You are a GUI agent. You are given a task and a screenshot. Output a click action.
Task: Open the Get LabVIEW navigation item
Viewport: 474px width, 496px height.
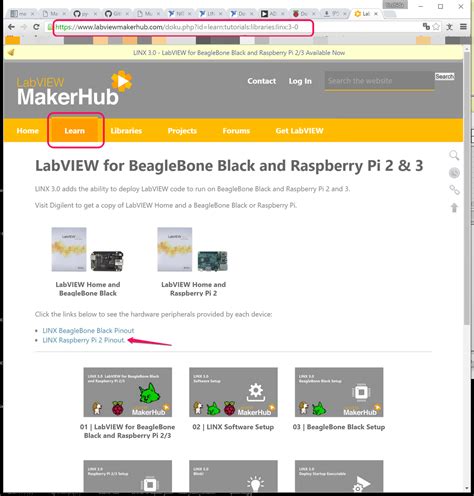299,131
